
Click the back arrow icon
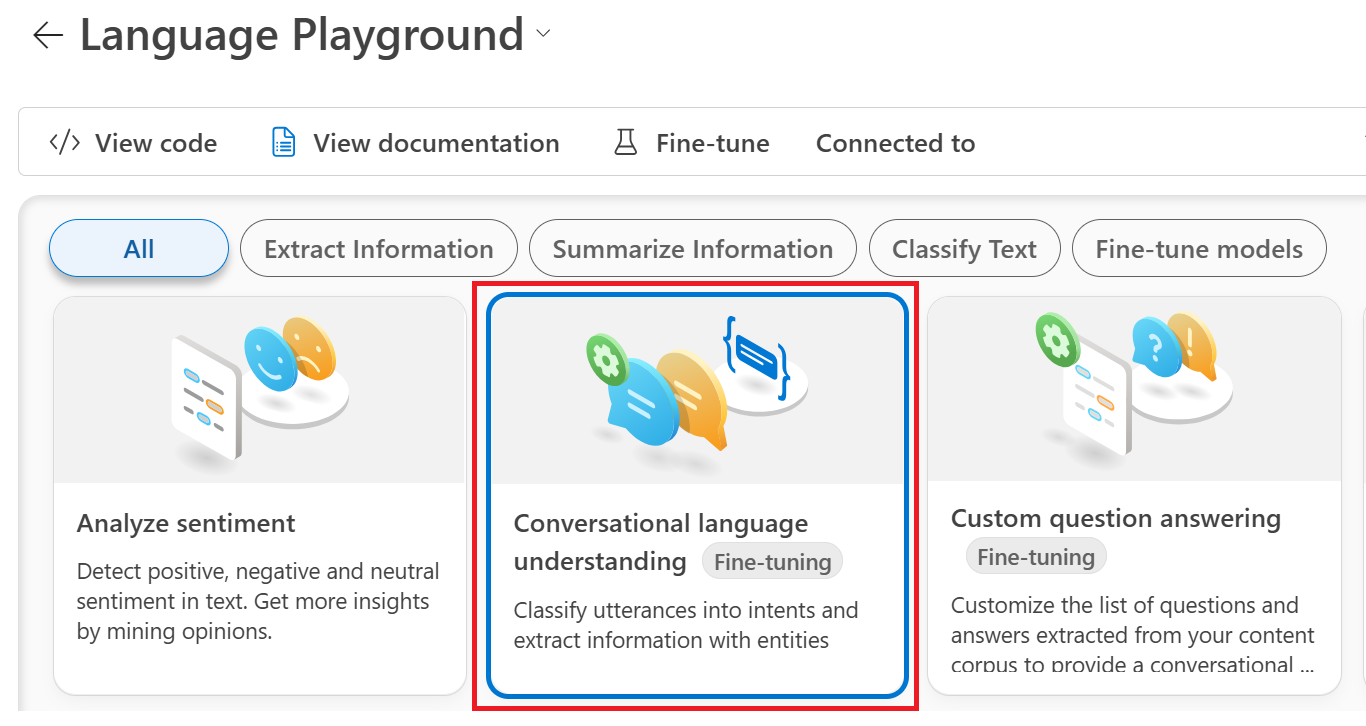pos(47,36)
